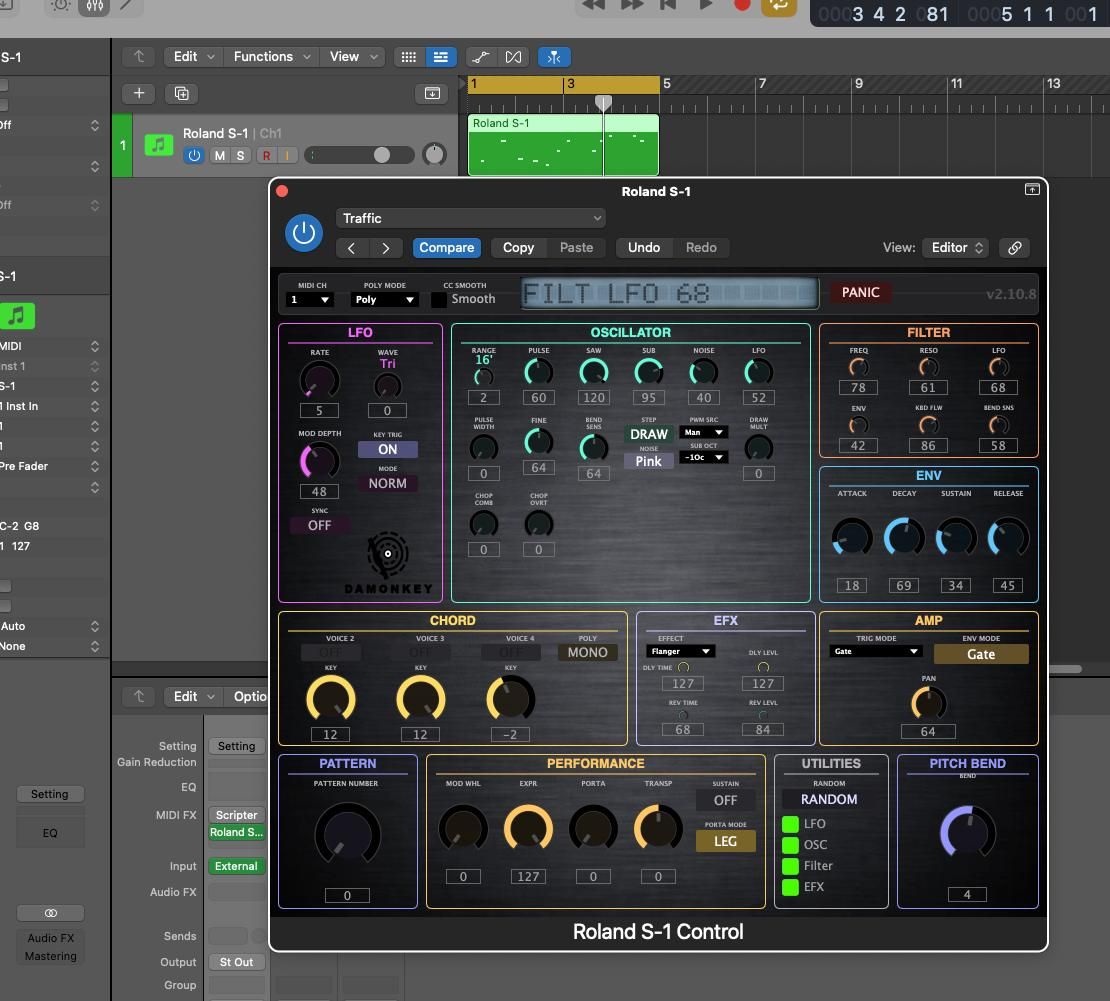Click lower editor up-arrow hierarchy icon
This screenshot has height=1001, width=1110.
pos(139,697)
